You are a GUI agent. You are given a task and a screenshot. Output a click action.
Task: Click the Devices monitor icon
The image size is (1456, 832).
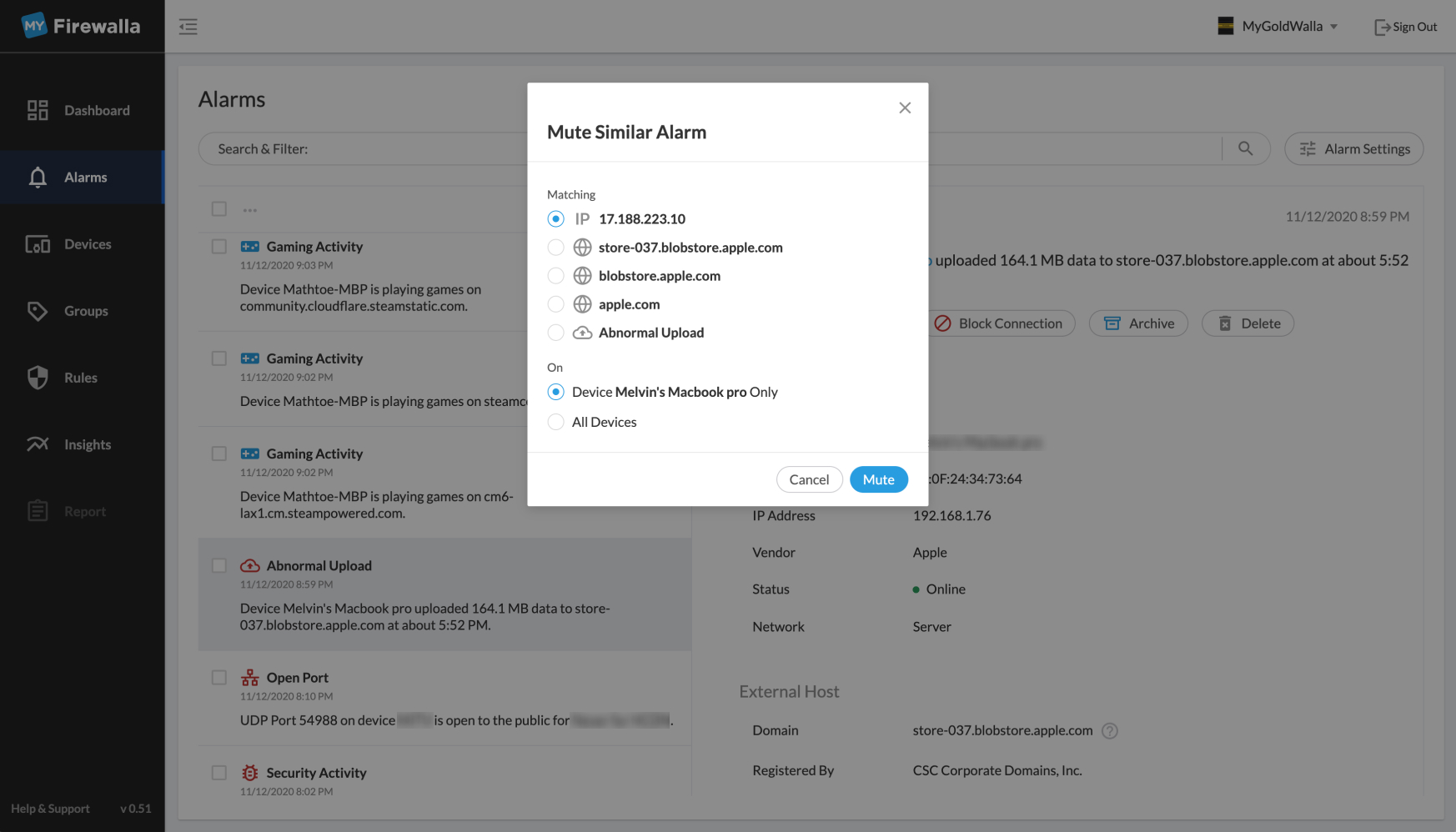(38, 244)
